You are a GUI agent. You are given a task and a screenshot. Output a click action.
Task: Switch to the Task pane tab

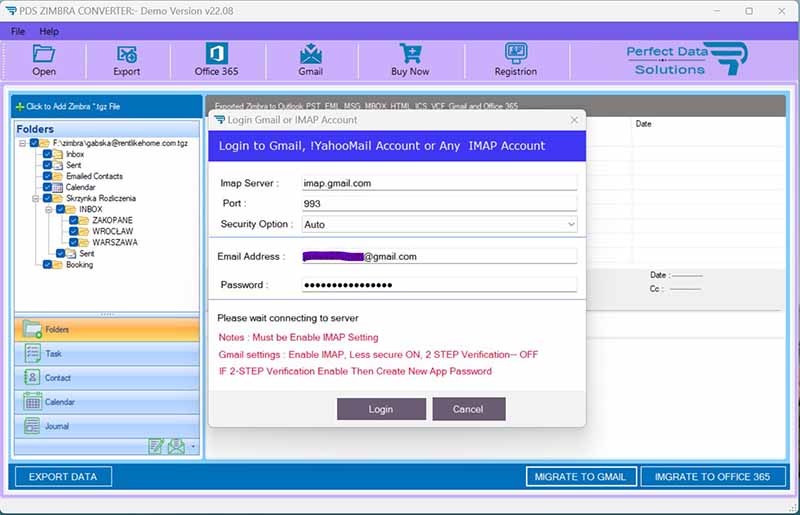click(x=107, y=353)
